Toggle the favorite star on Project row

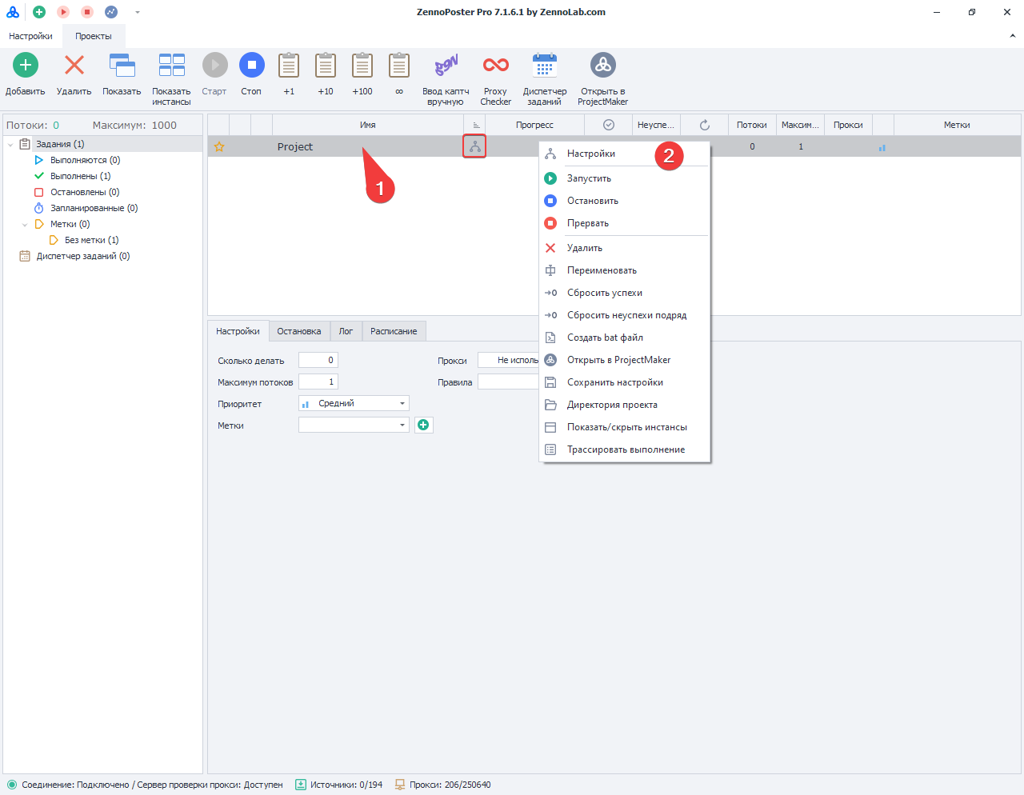(x=219, y=147)
